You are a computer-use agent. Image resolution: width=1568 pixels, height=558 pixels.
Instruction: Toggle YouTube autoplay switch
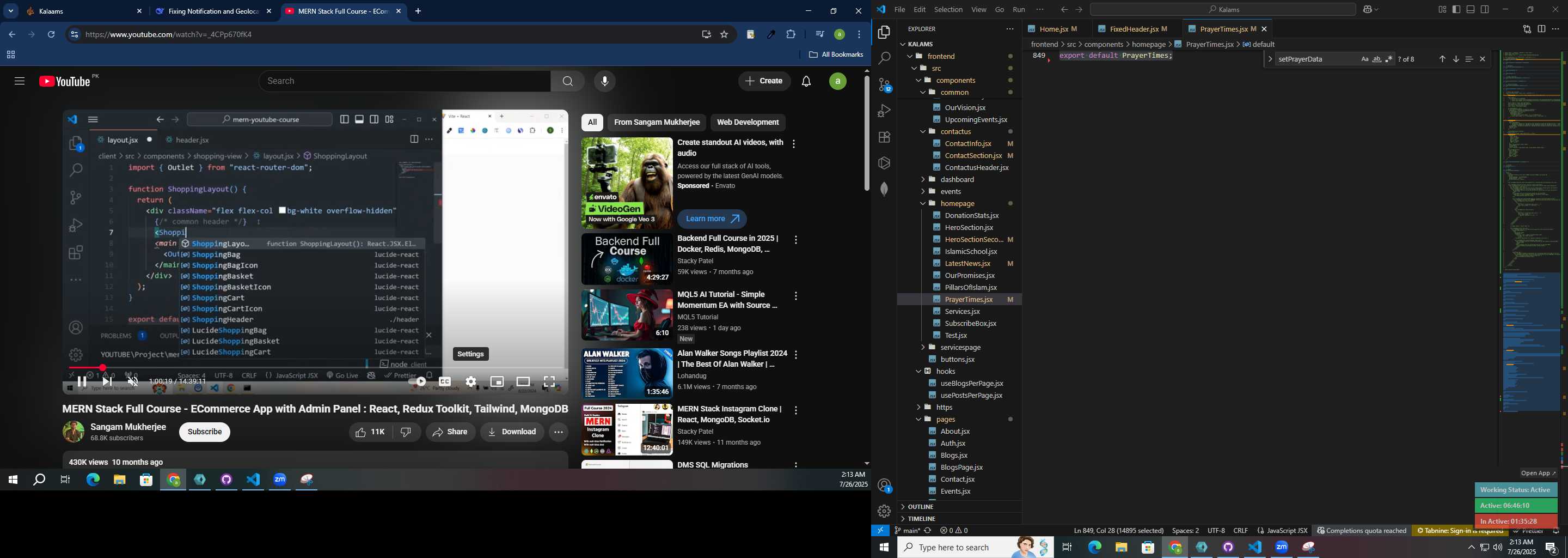pos(418,382)
